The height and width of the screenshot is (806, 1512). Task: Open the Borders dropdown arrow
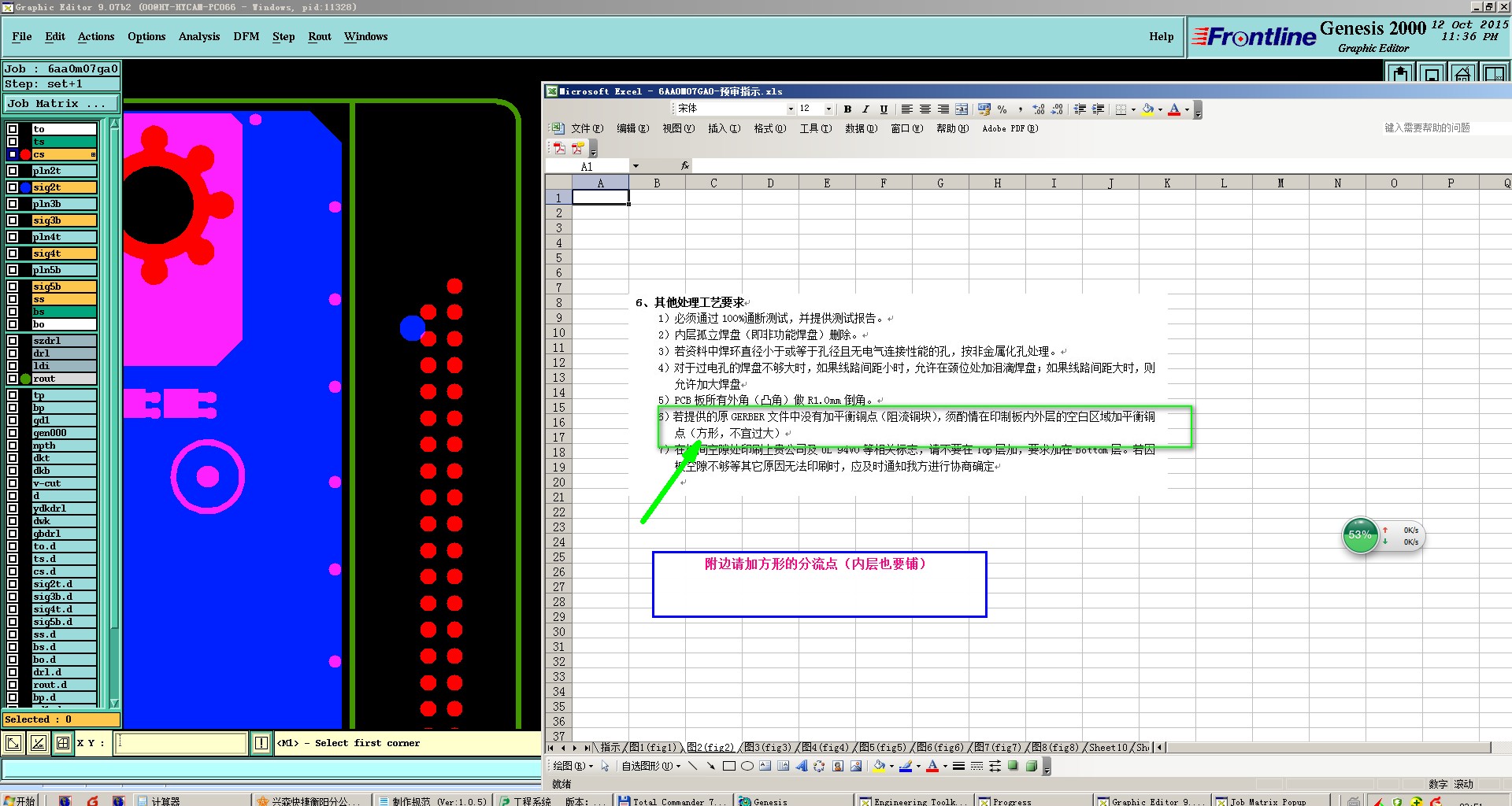1133,109
